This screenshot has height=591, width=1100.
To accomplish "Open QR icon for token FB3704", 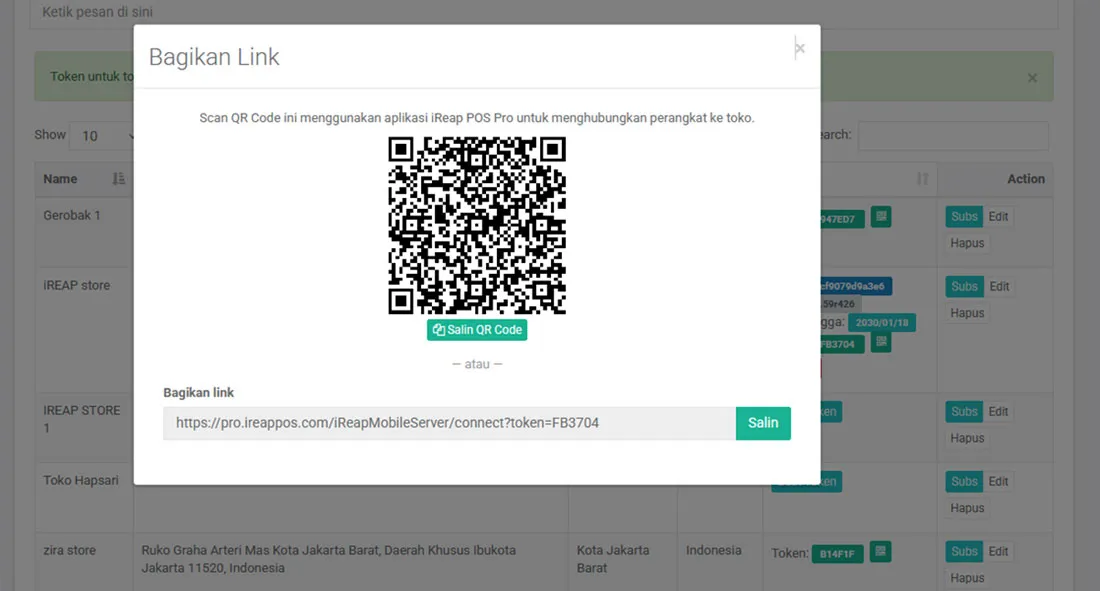I will coord(882,342).
